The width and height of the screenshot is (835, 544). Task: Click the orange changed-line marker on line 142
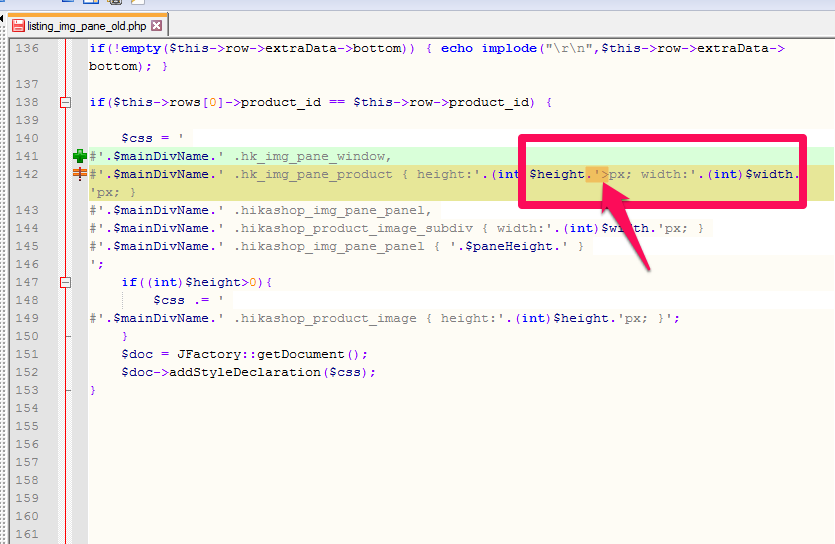[80, 174]
